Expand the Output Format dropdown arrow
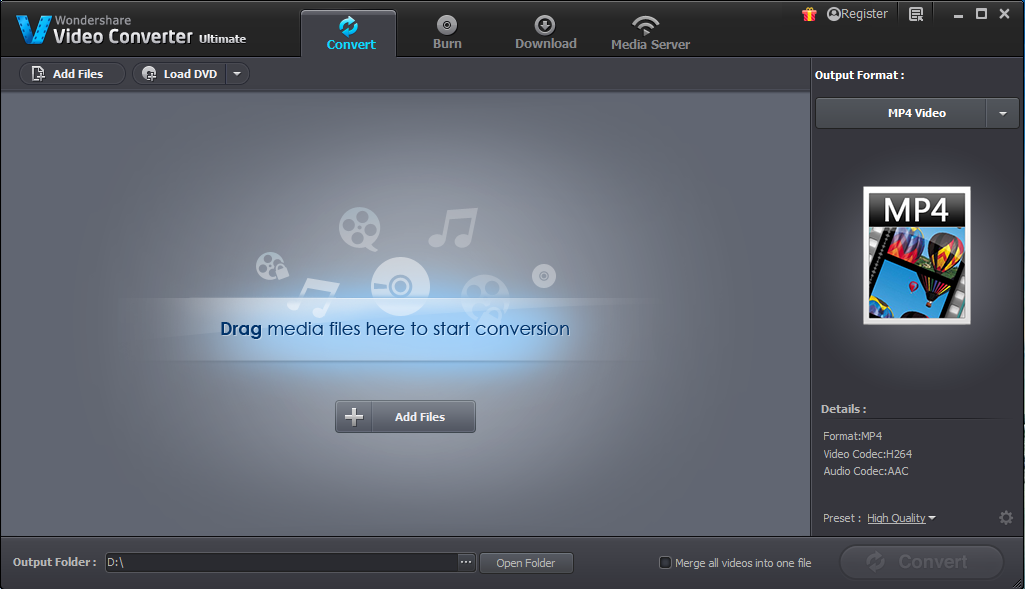This screenshot has width=1025, height=589. 1003,113
